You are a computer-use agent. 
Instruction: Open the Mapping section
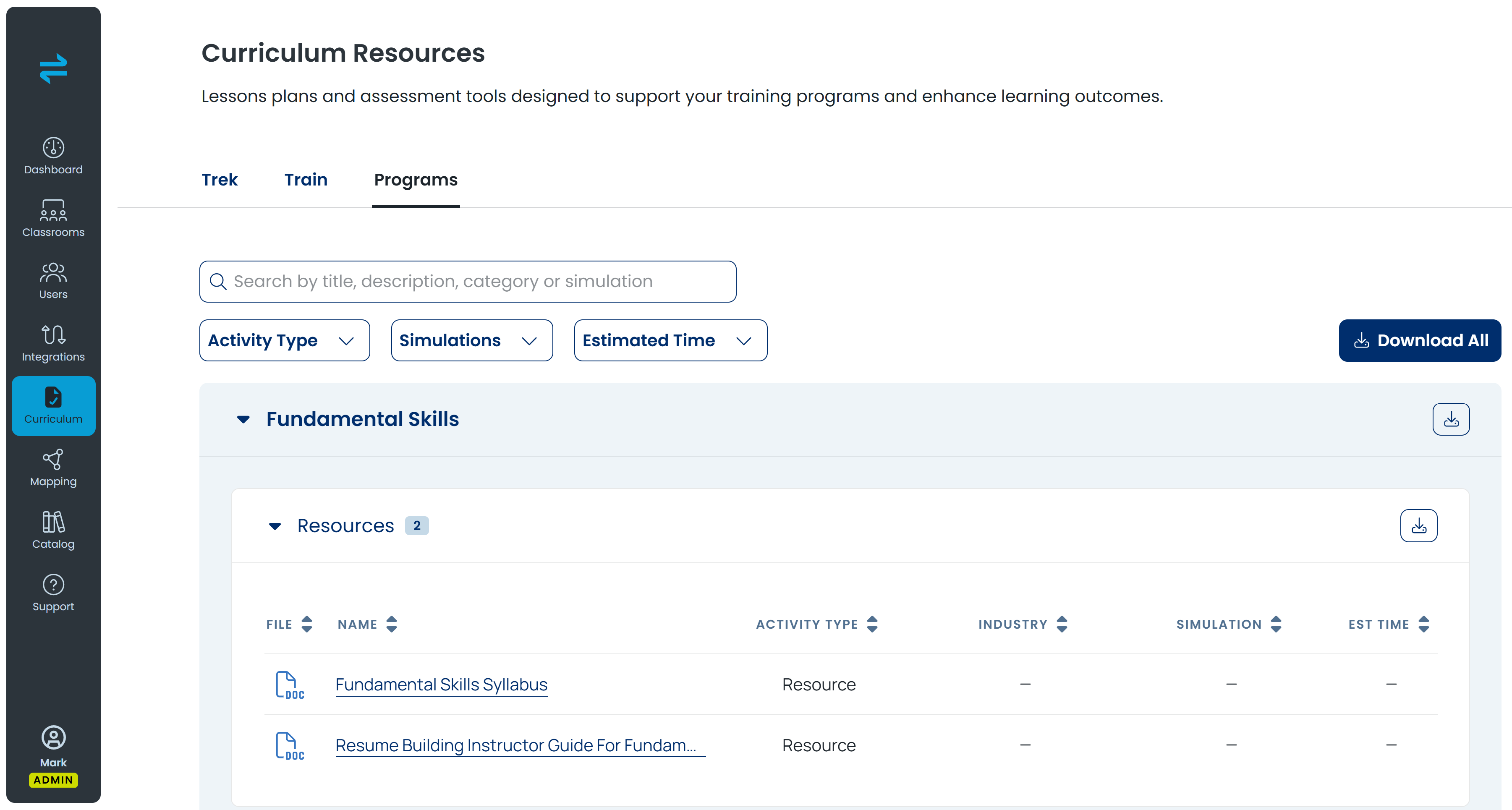tap(53, 468)
